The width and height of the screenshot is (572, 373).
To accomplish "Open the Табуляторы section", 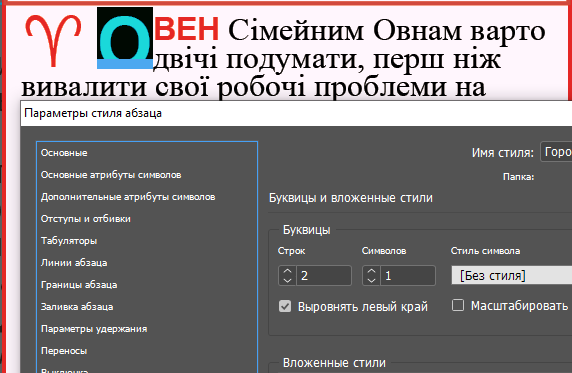I will (69, 241).
